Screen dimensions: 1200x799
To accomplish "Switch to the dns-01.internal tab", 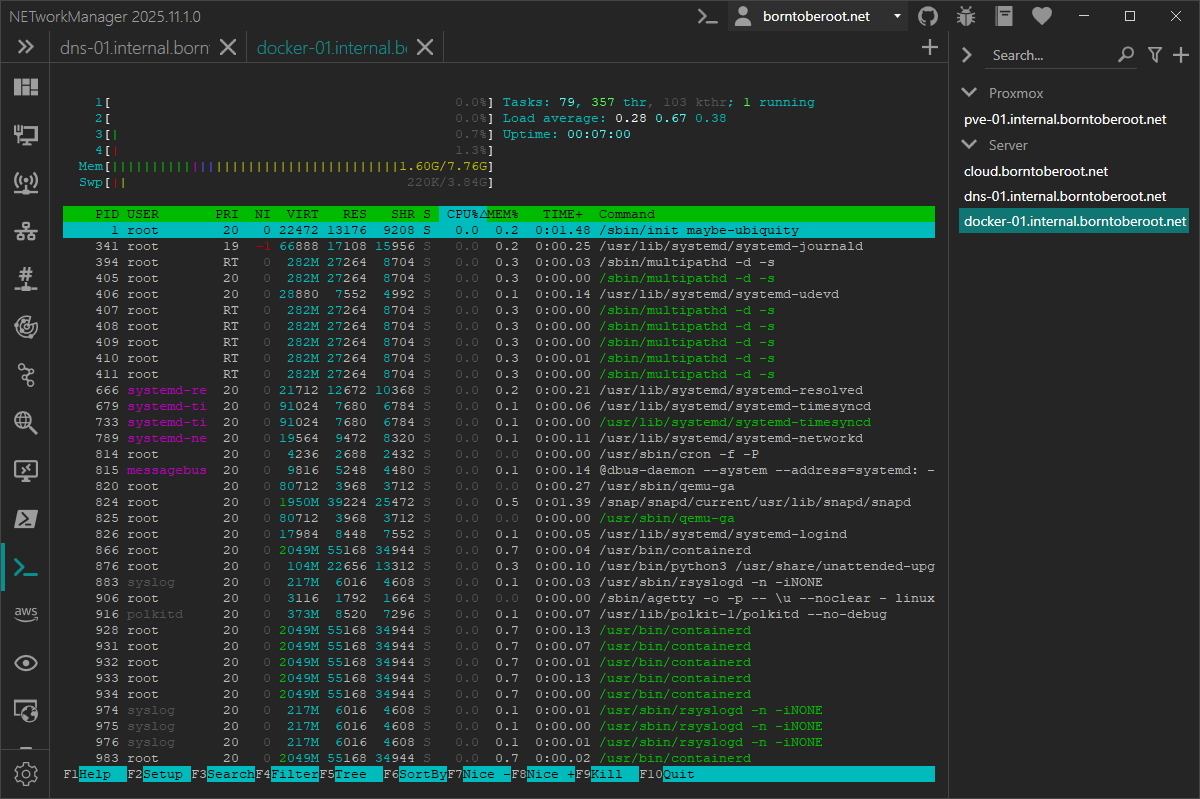I will click(134, 47).
